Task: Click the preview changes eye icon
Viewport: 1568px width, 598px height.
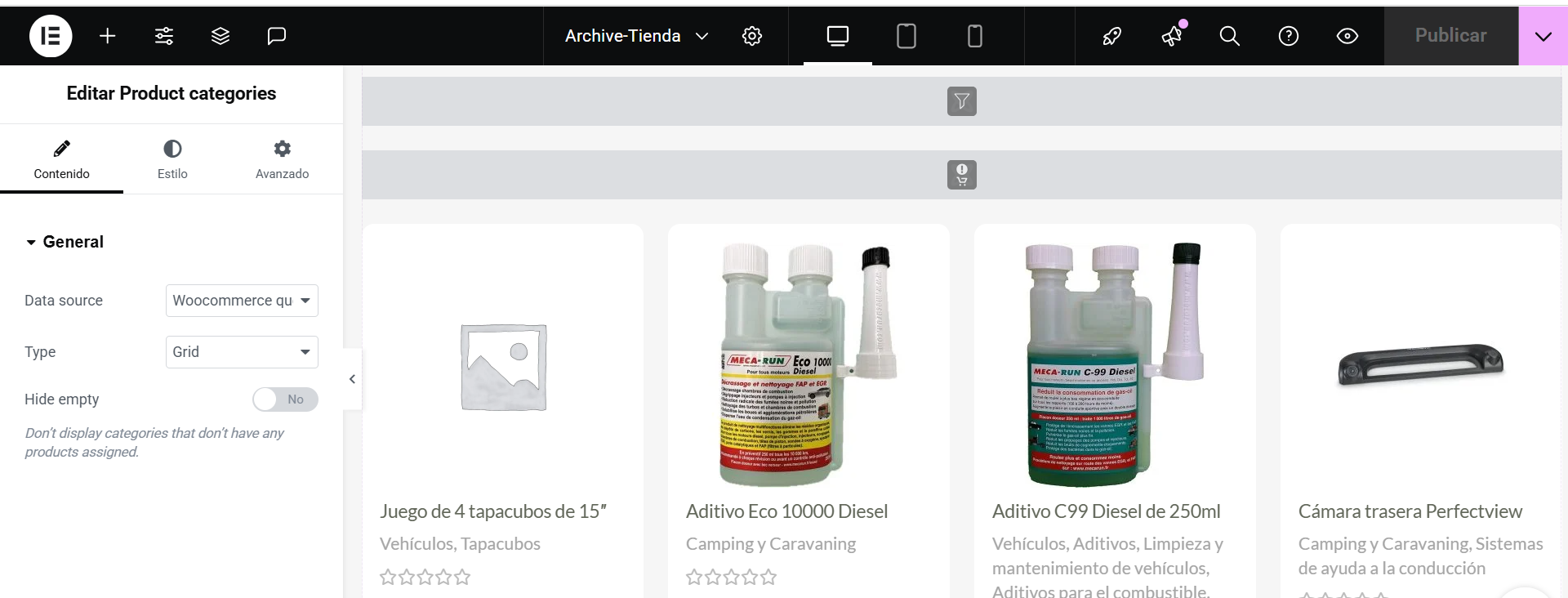Action: 1347,36
